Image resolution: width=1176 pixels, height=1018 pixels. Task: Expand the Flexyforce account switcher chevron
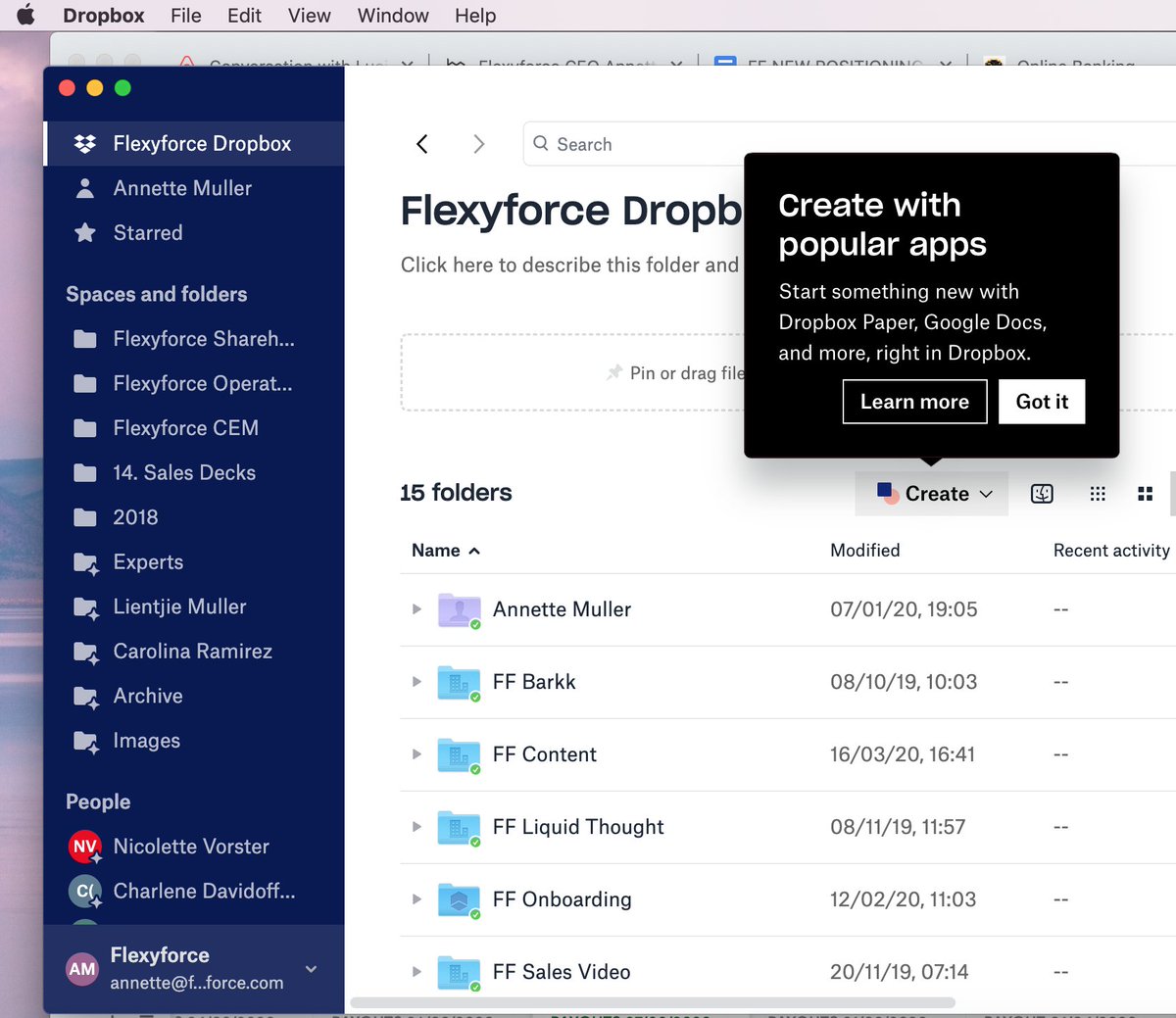pyautogui.click(x=311, y=969)
